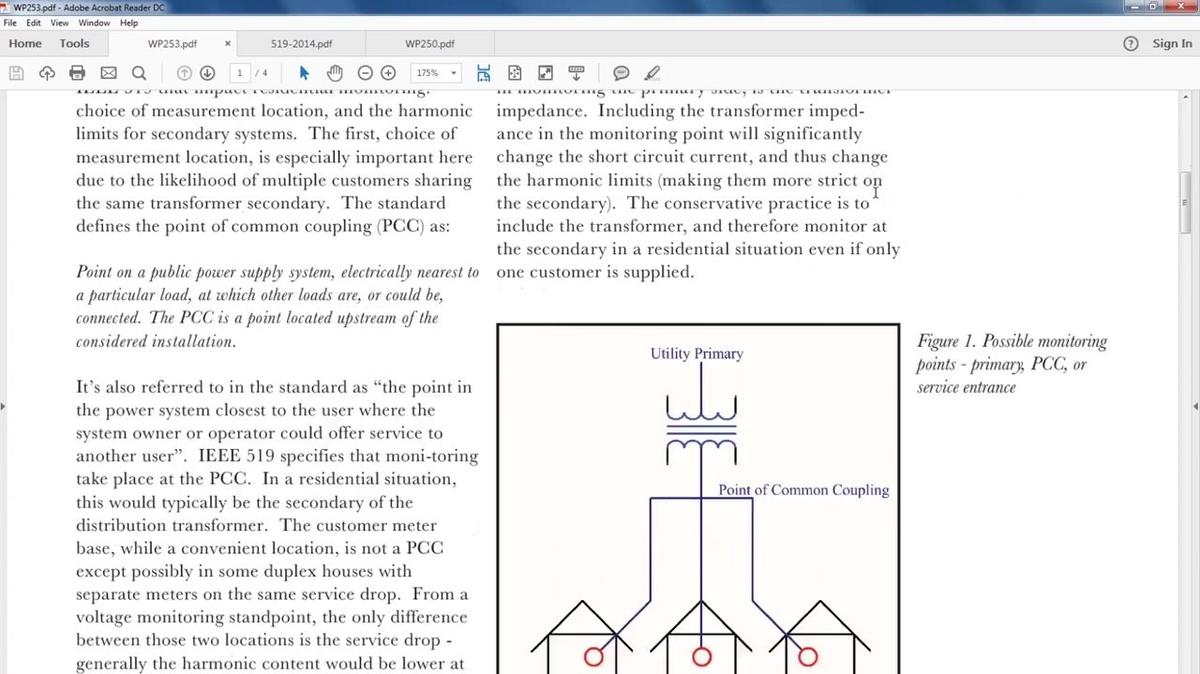Click the Sign In button

[1171, 43]
